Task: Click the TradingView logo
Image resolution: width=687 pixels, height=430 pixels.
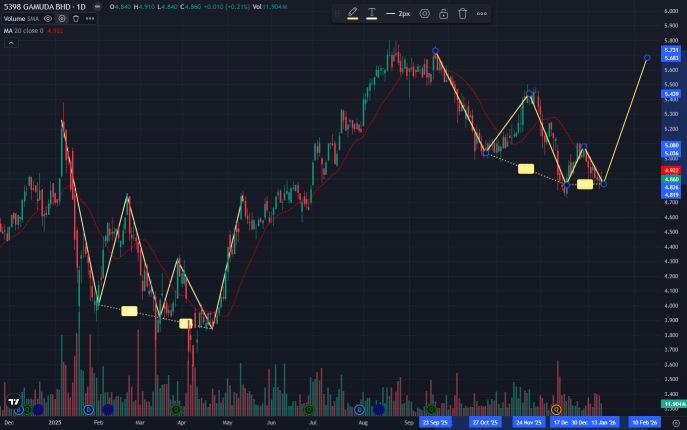Action: coord(14,402)
